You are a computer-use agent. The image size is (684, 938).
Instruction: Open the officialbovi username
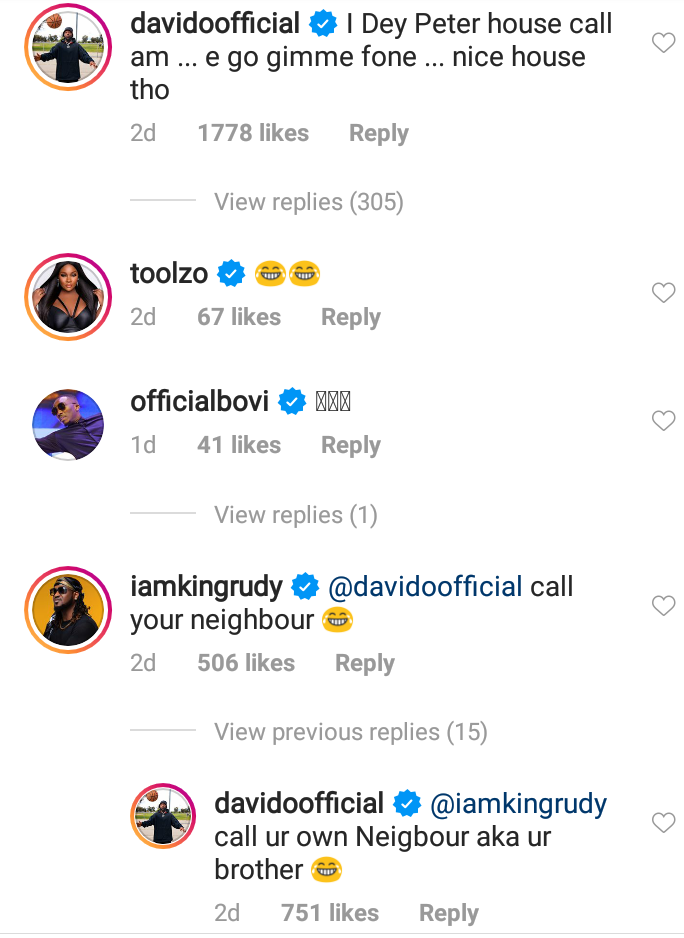tap(200, 402)
